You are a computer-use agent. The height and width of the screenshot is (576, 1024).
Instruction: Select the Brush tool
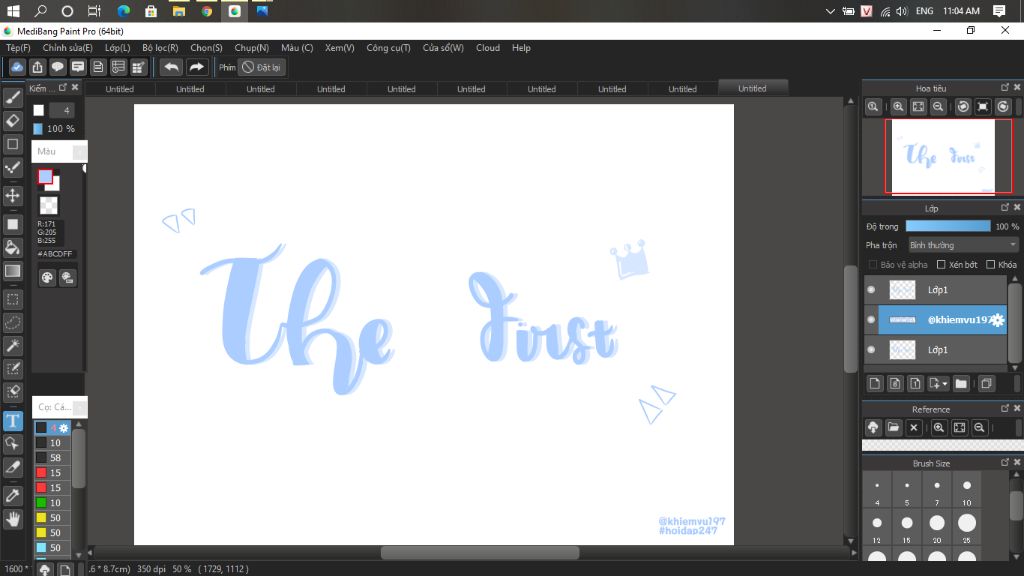12,98
